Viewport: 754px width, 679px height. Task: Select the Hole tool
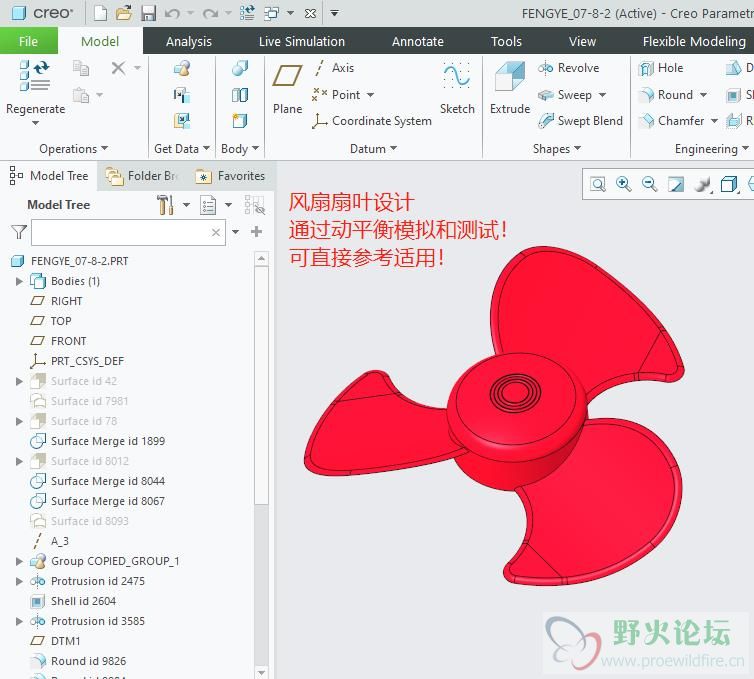(661, 68)
